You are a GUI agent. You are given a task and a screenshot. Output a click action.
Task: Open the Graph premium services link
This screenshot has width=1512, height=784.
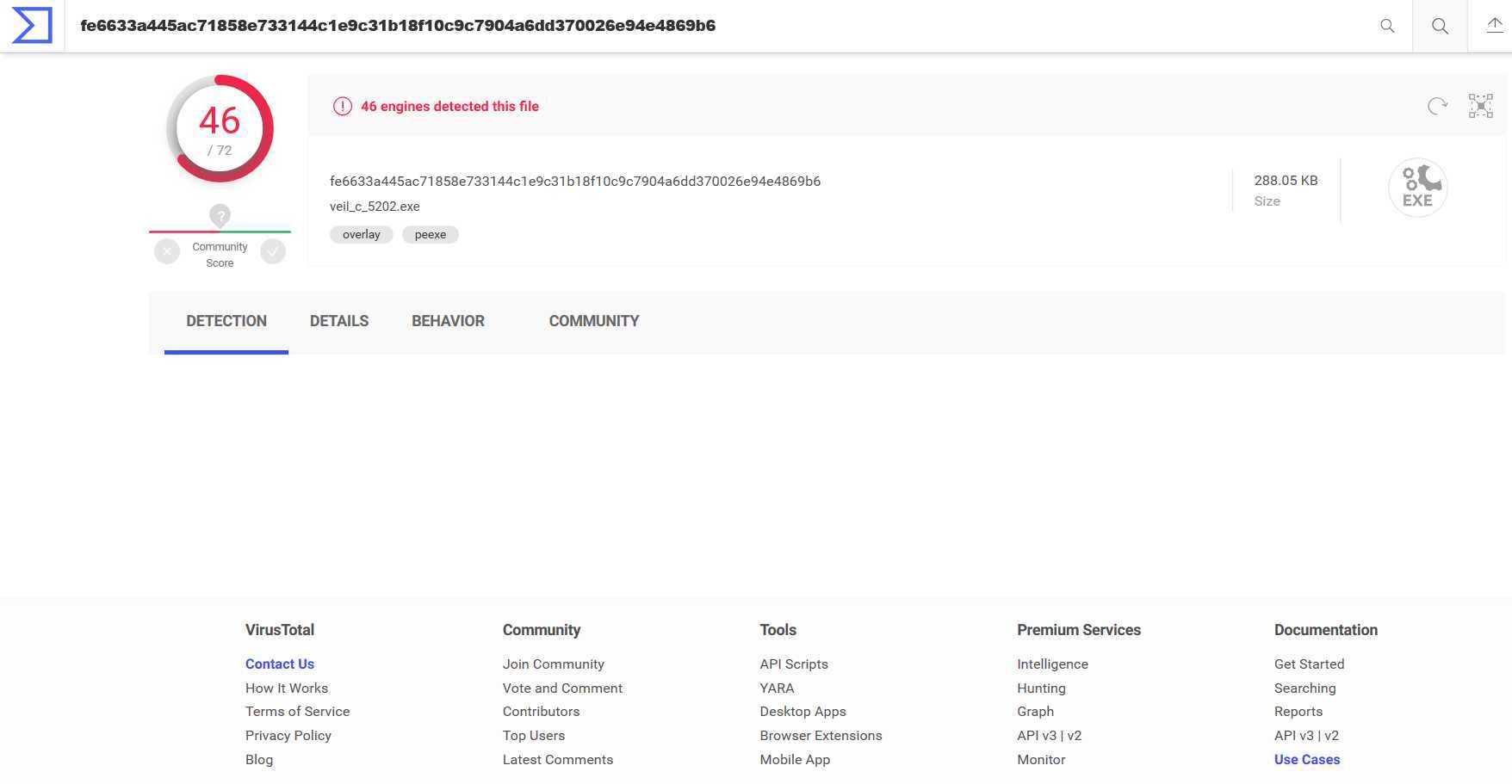[1035, 712]
